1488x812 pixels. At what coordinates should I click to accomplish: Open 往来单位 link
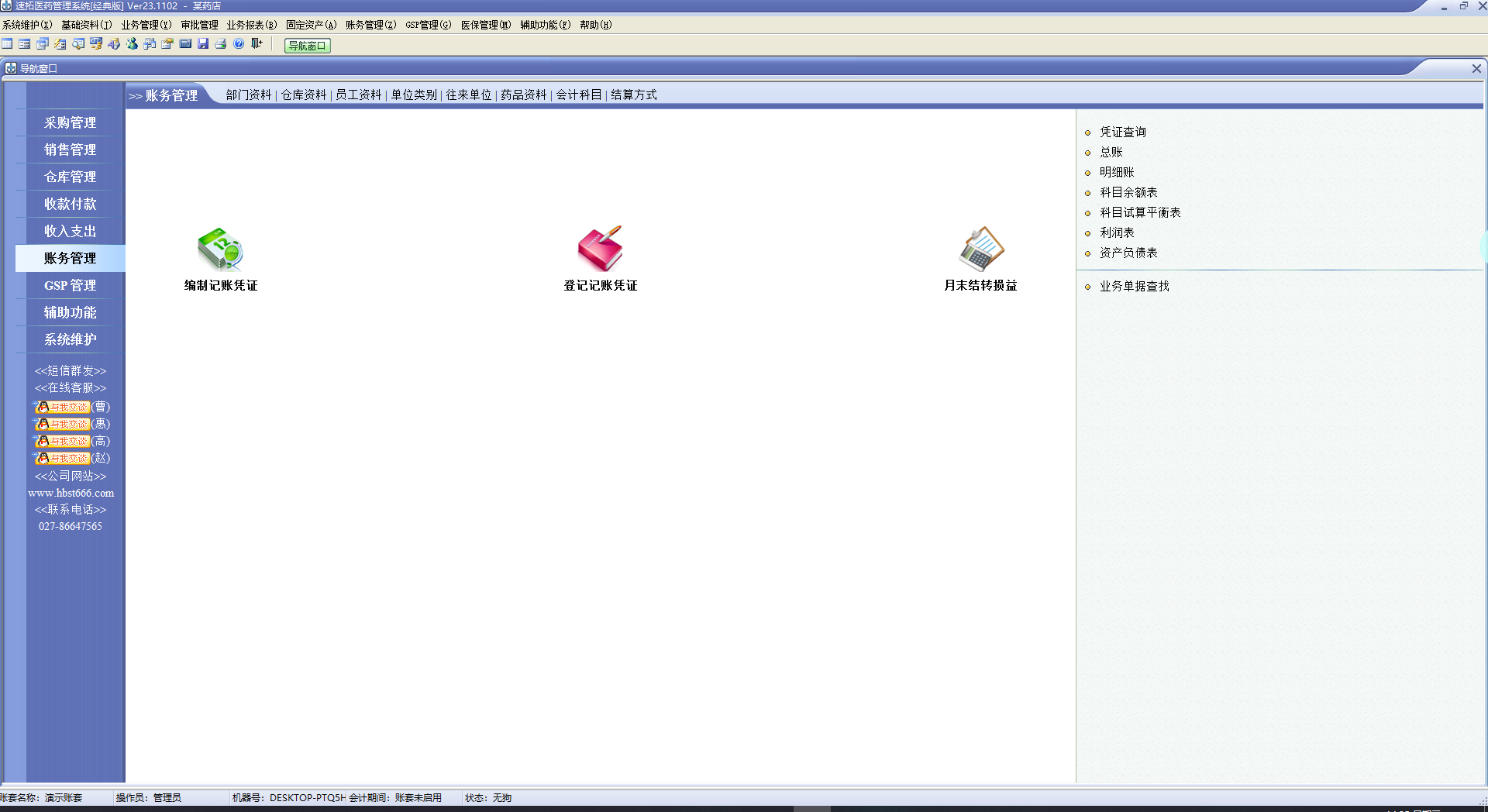click(x=469, y=95)
